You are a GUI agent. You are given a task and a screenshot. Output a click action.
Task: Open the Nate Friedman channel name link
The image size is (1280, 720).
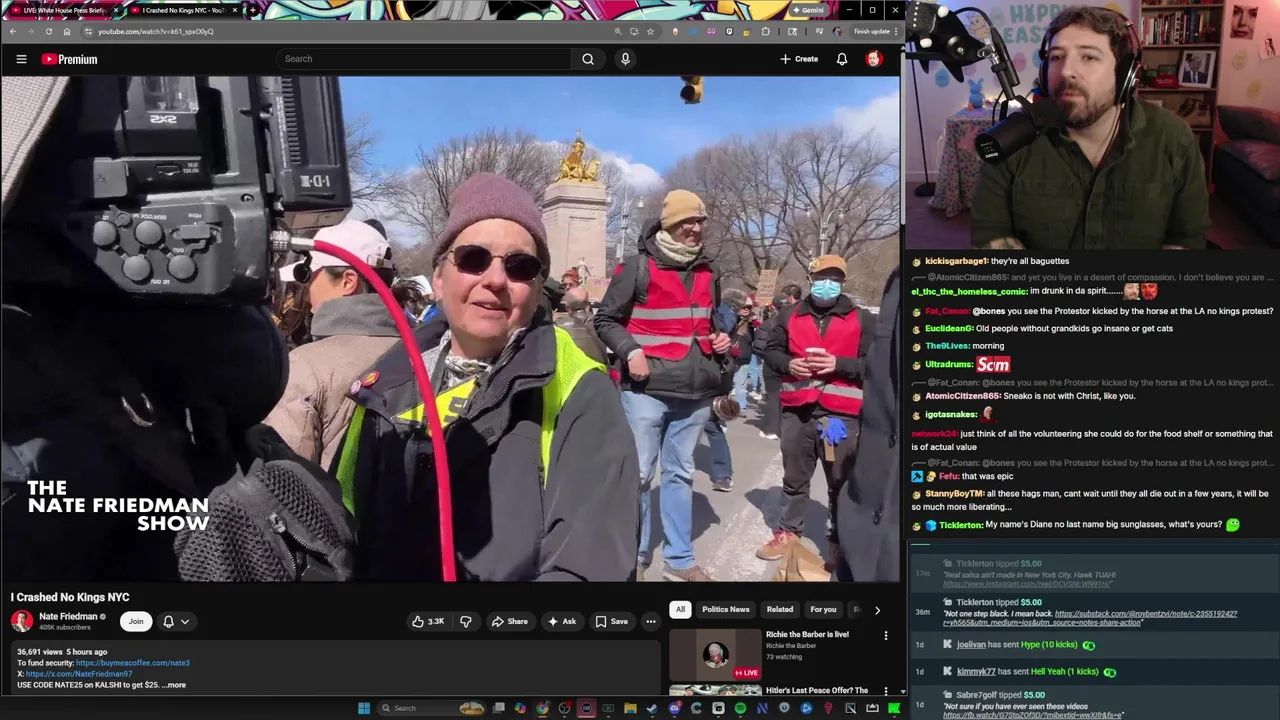[68, 616]
